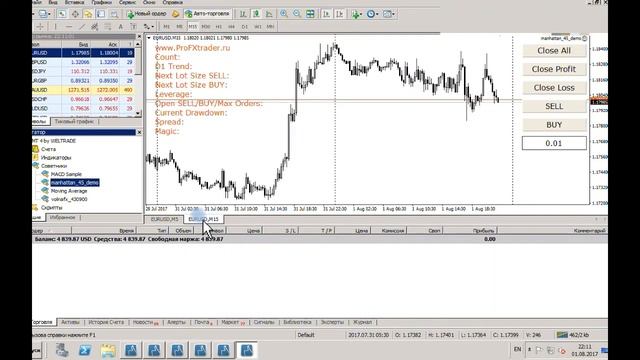Screen dimensions: 640x360
Task: Open the arrows objects dropdown
Action: coord(149,27)
